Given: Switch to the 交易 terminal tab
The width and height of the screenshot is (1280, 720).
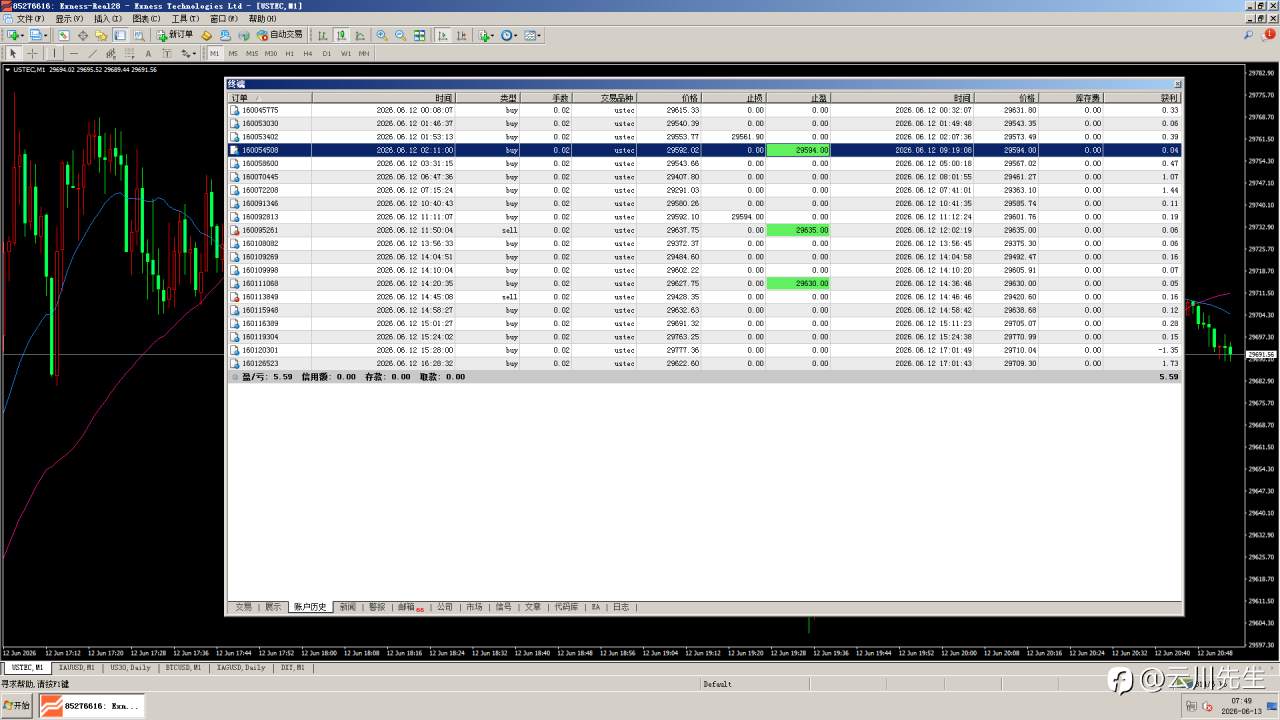Looking at the screenshot, I should click(244, 607).
